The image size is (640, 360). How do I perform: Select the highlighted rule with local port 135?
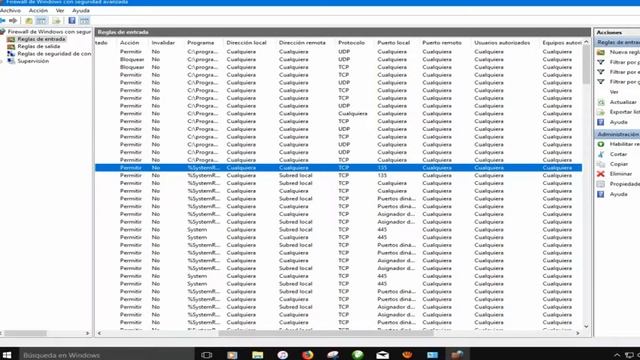(x=338, y=168)
